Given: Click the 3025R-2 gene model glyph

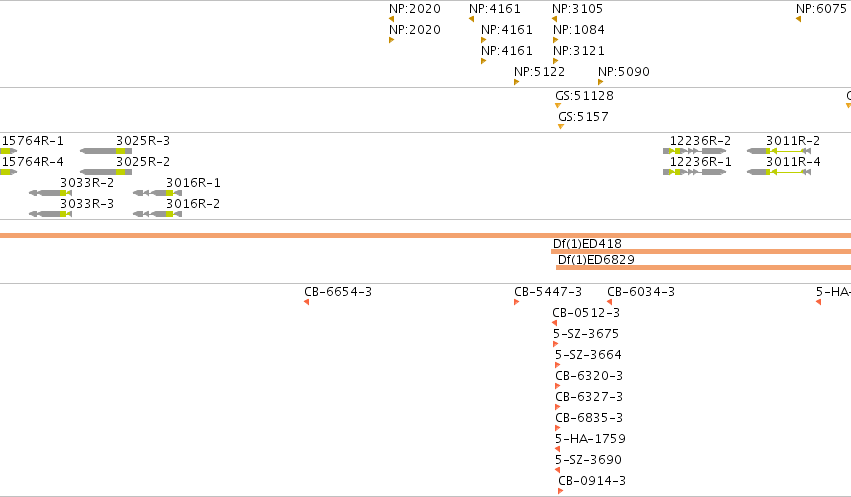Looking at the screenshot, I should [106, 172].
